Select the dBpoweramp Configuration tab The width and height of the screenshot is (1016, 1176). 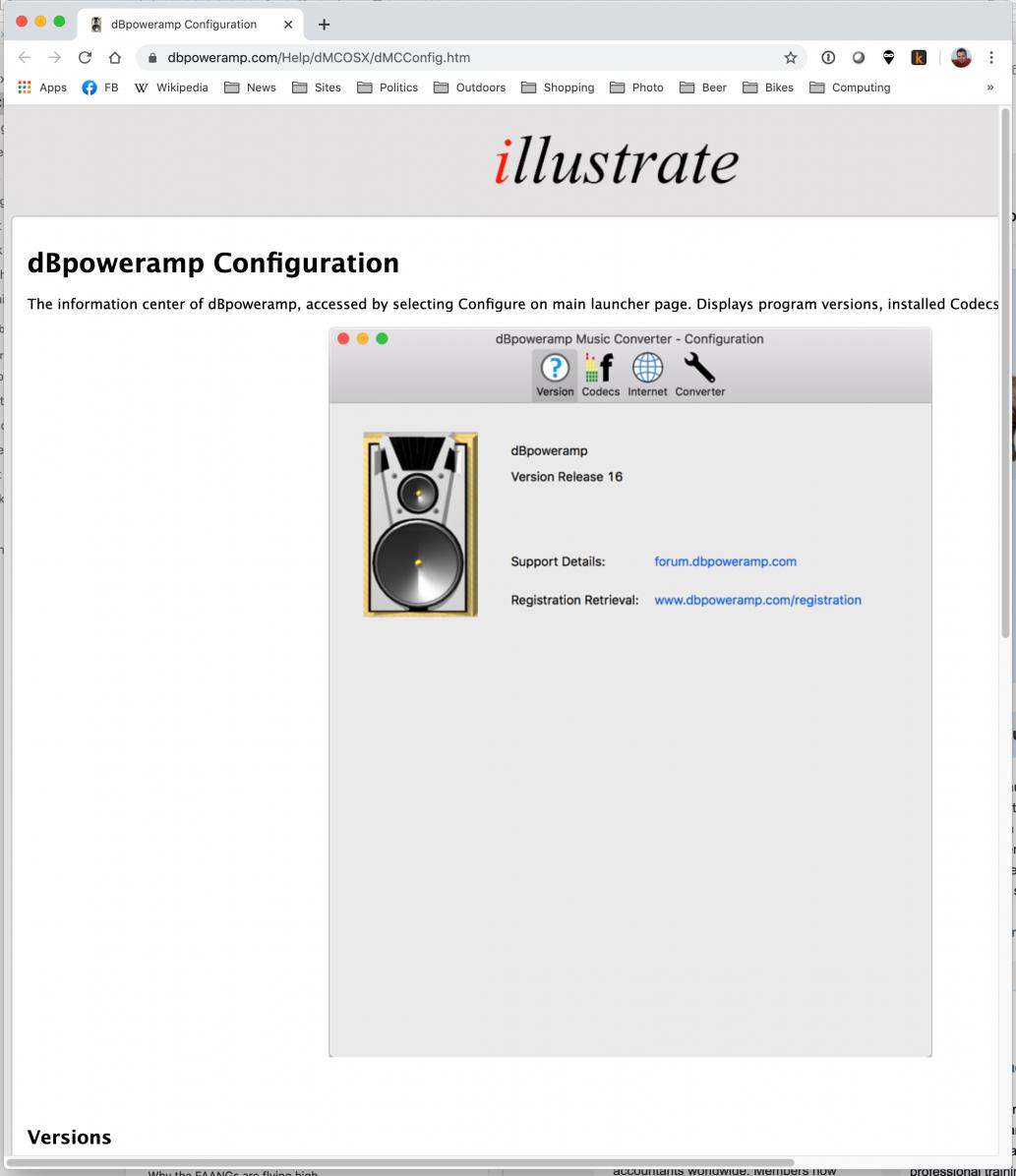[183, 25]
